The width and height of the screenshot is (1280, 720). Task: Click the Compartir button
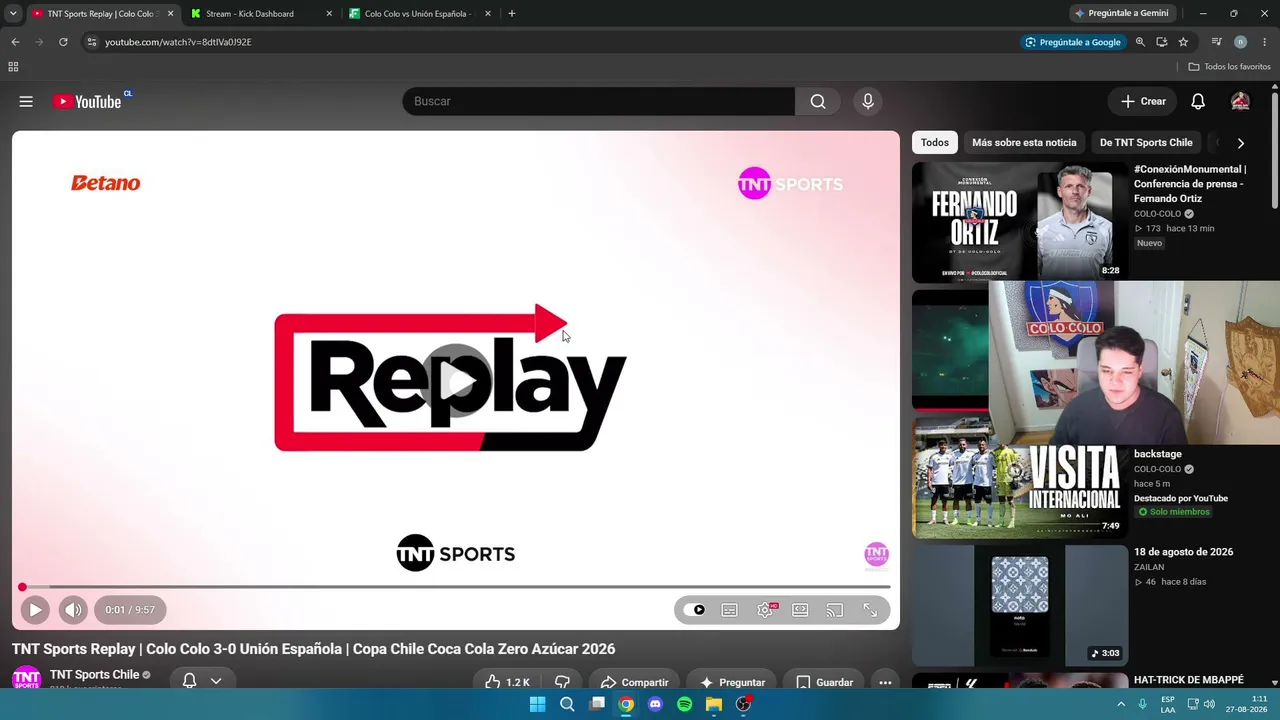point(634,682)
